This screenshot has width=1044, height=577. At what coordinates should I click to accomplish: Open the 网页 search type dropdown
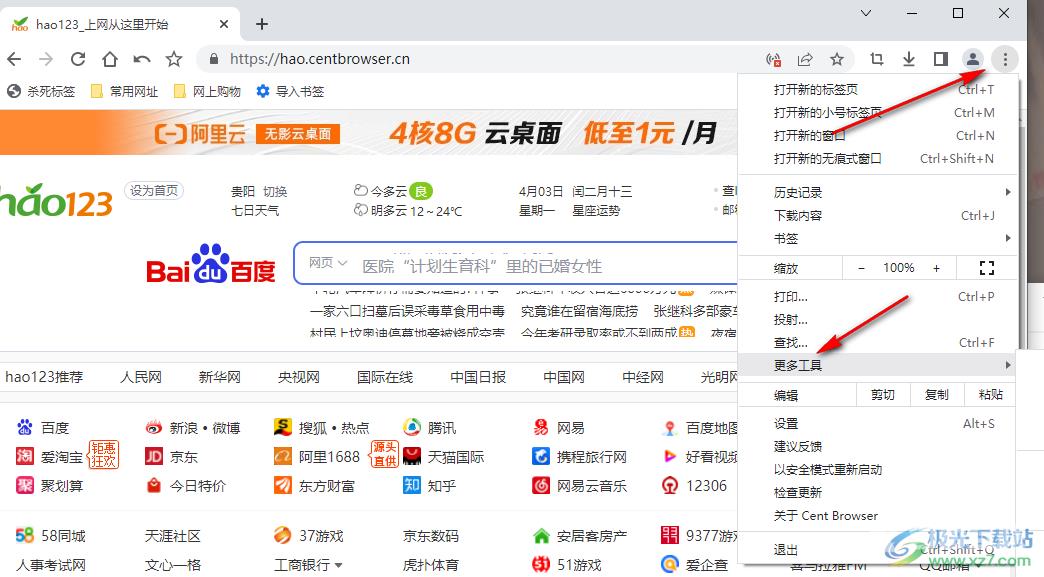(328, 263)
